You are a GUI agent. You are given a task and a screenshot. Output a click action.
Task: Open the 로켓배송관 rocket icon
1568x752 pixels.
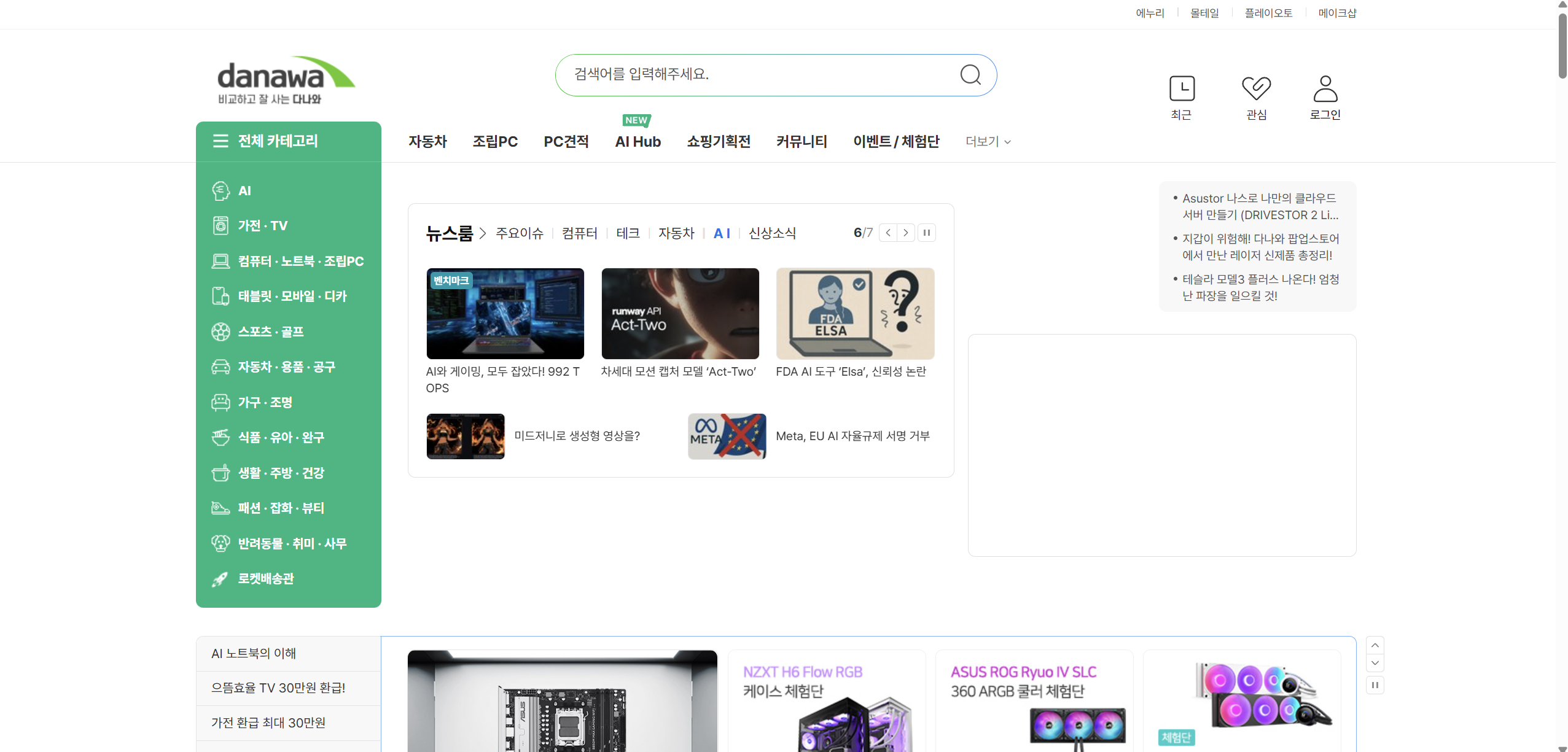pyautogui.click(x=220, y=579)
